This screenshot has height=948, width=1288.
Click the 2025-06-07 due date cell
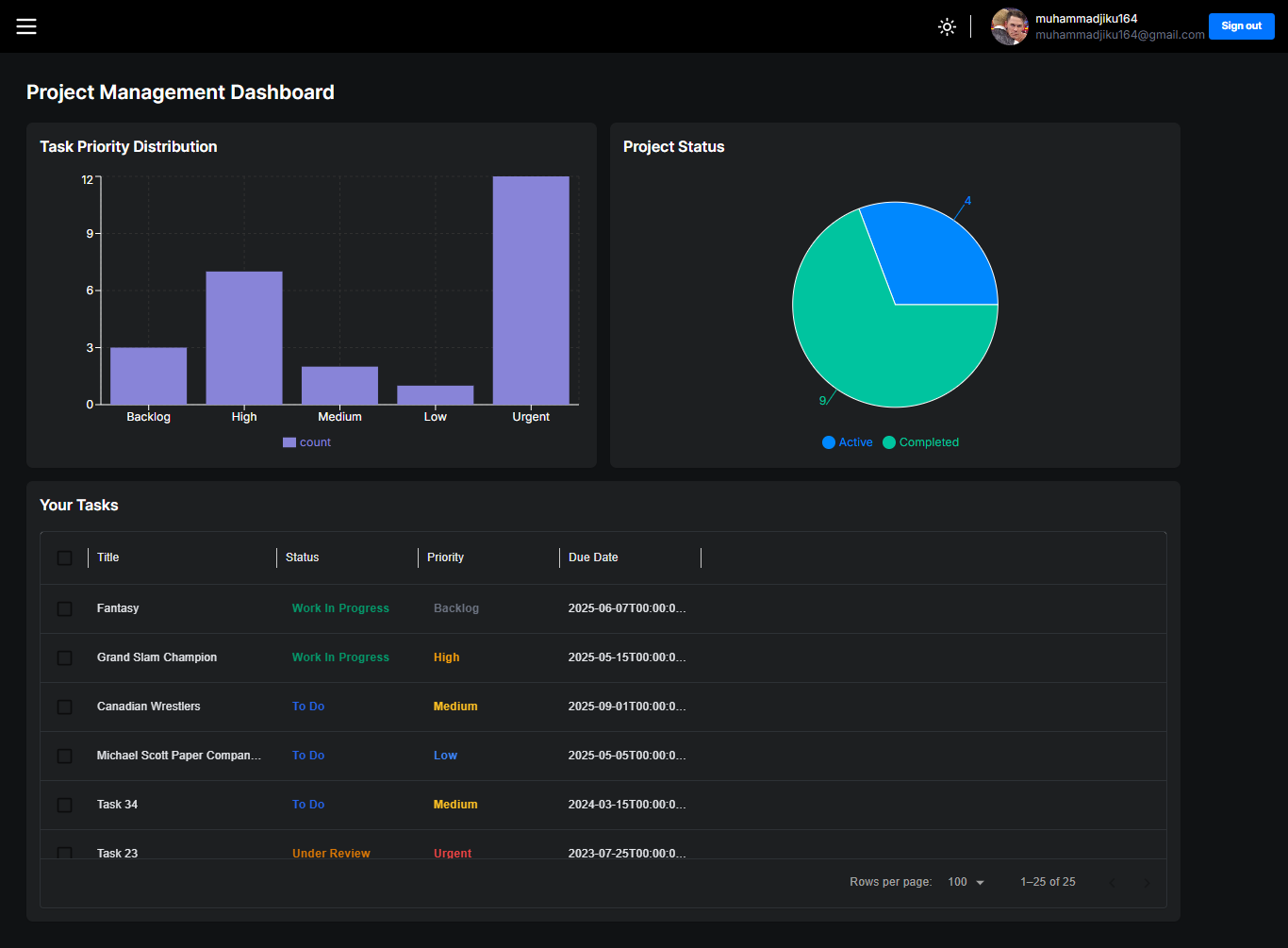pyautogui.click(x=627, y=608)
